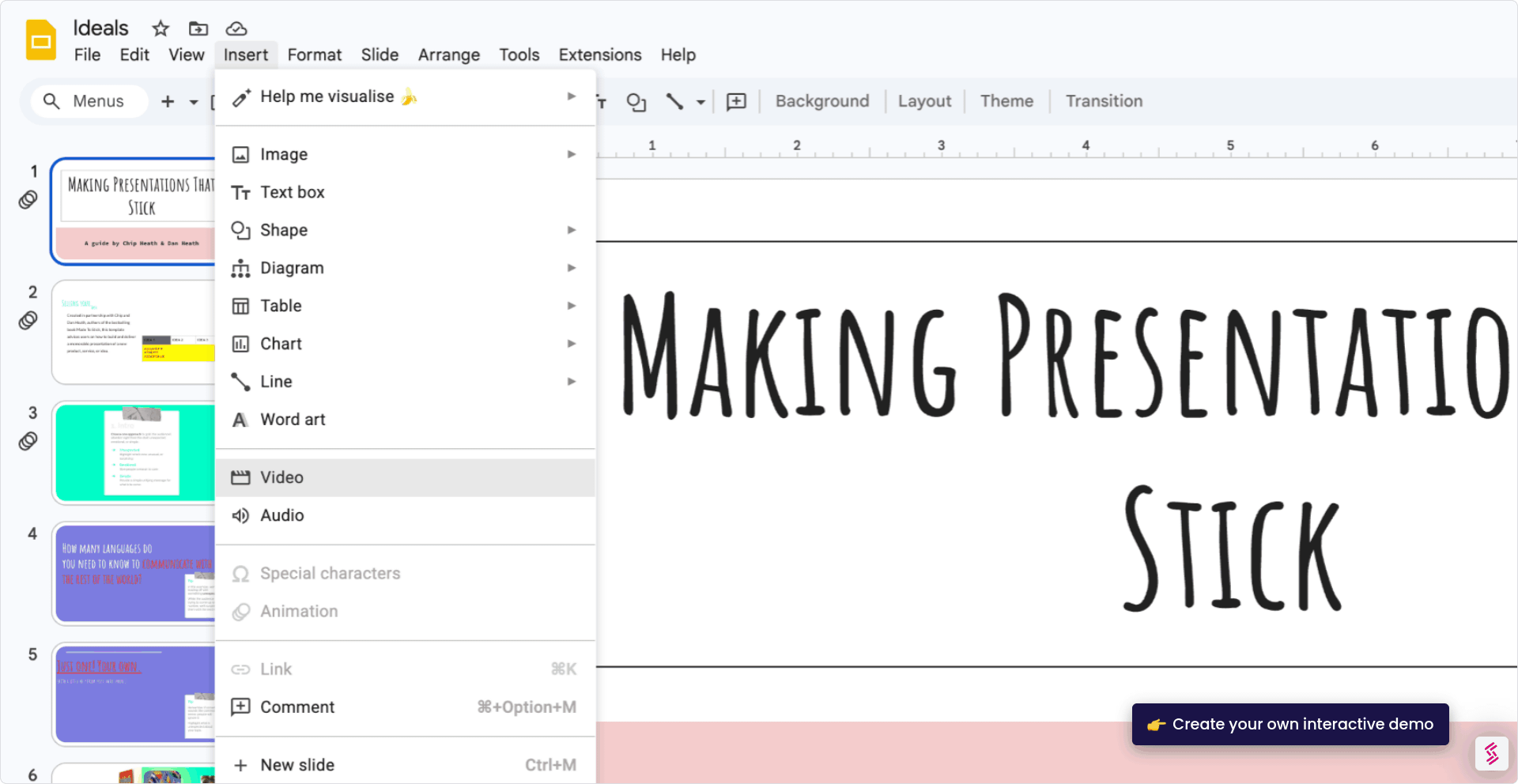Expand the Diagram submenu arrow

click(x=572, y=268)
